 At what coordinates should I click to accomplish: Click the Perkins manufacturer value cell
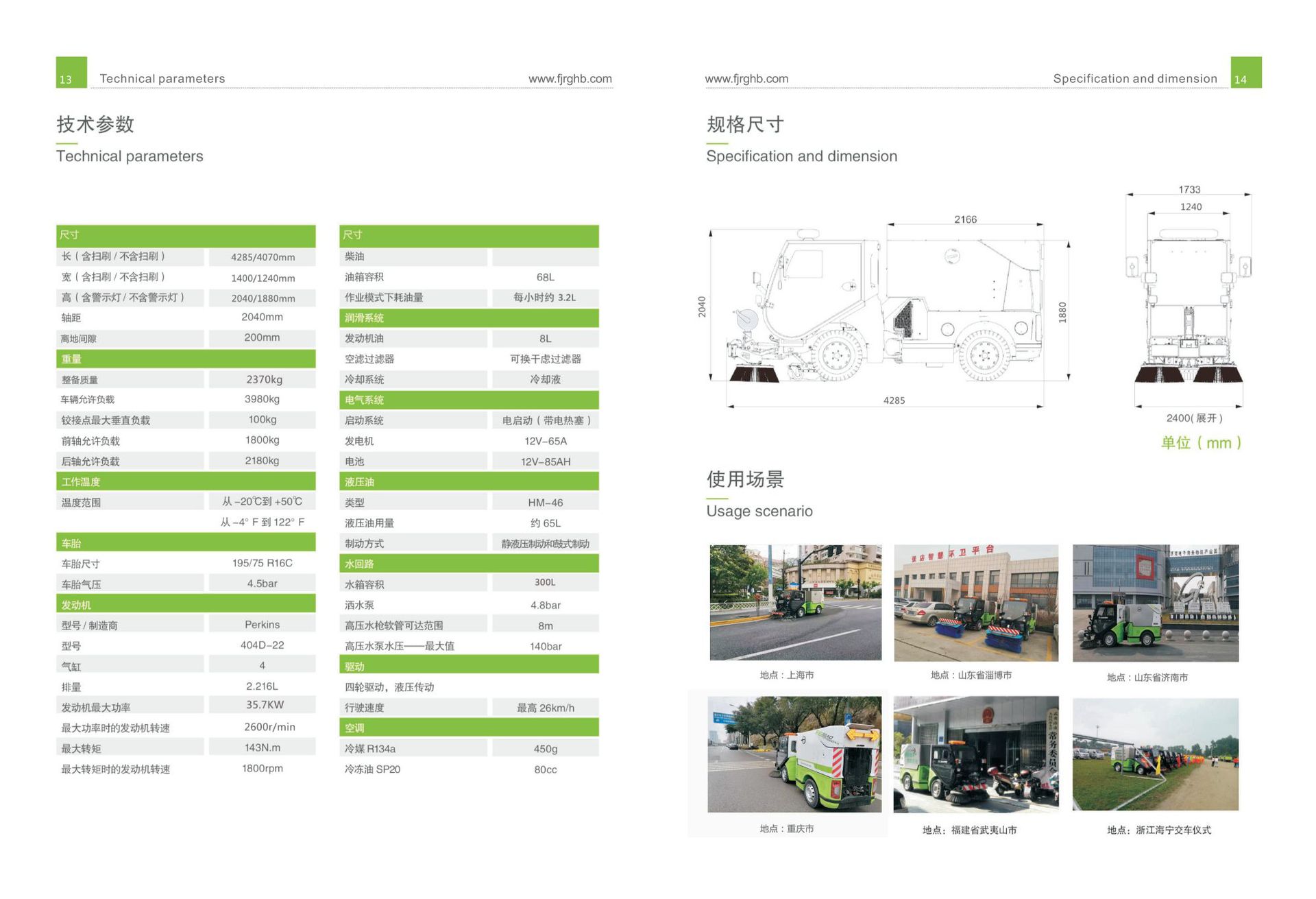click(x=262, y=625)
